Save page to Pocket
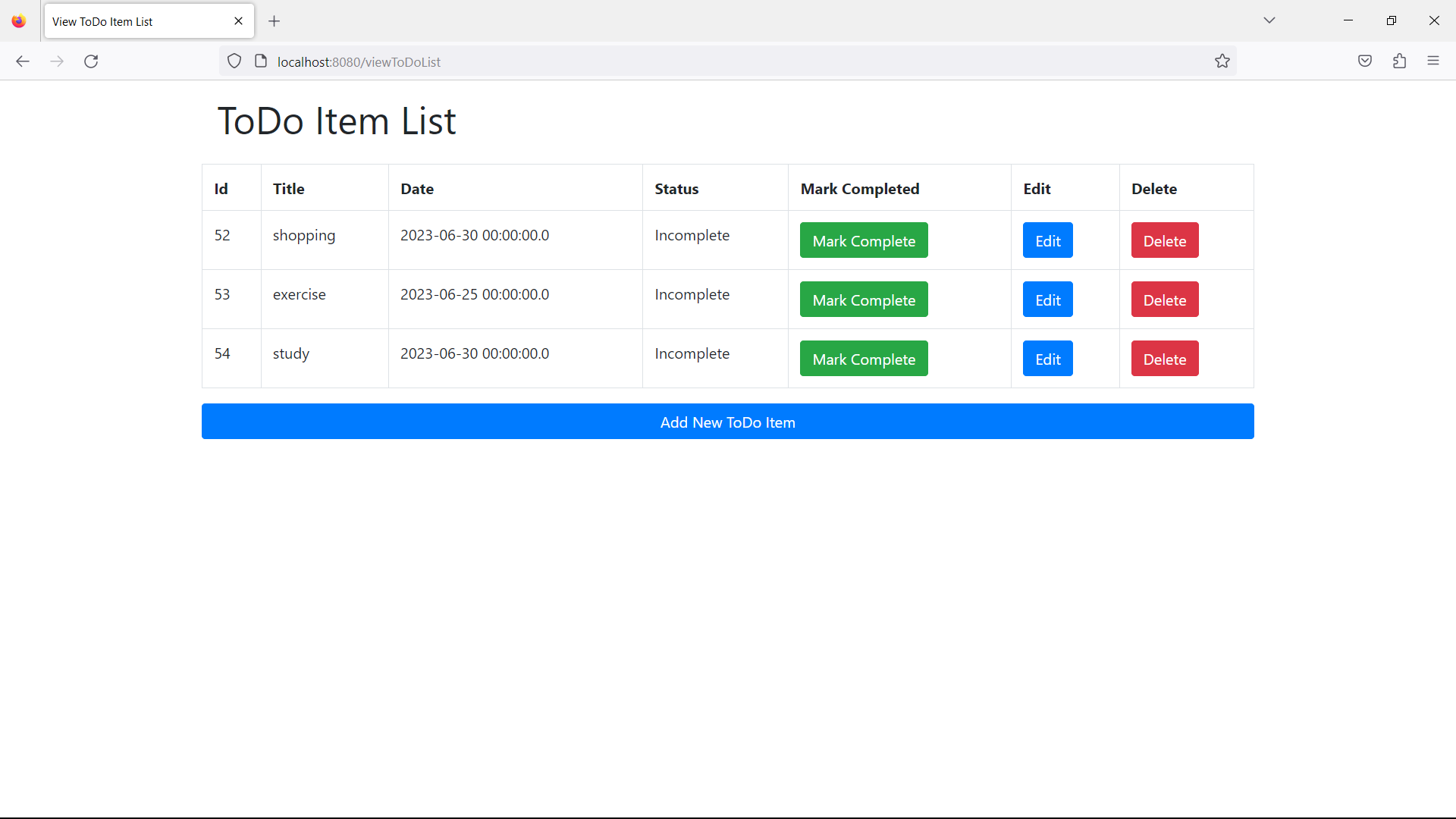Image resolution: width=1456 pixels, height=819 pixels. [x=1365, y=61]
